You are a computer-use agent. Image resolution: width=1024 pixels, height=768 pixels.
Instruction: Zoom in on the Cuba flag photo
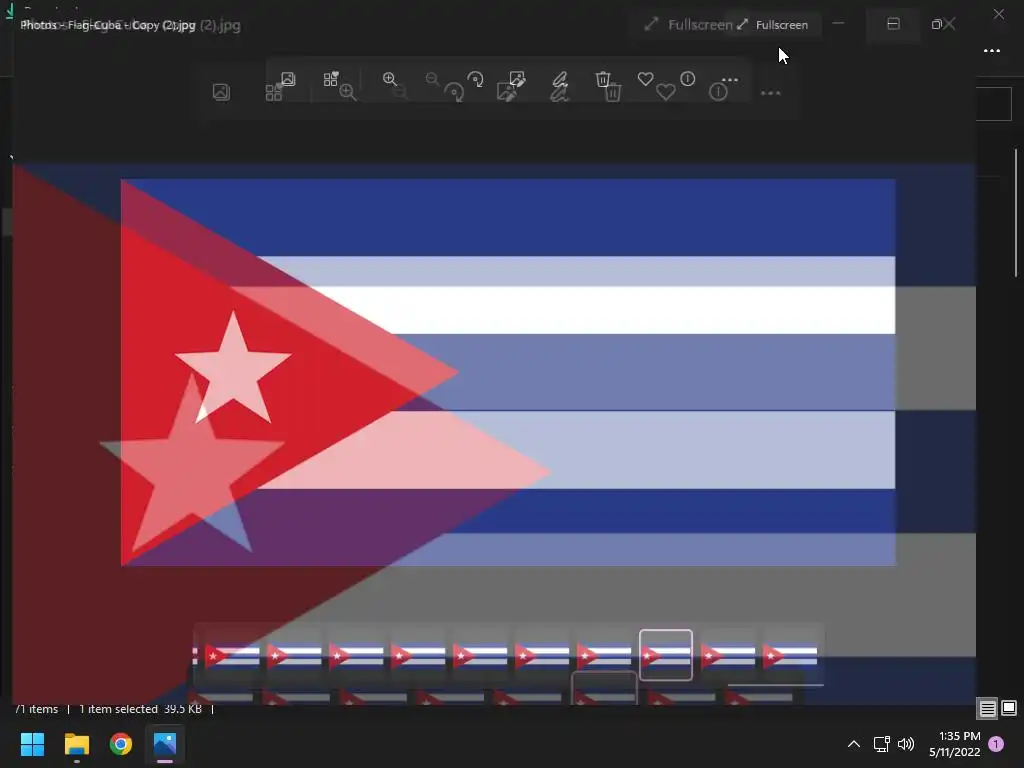pos(390,79)
